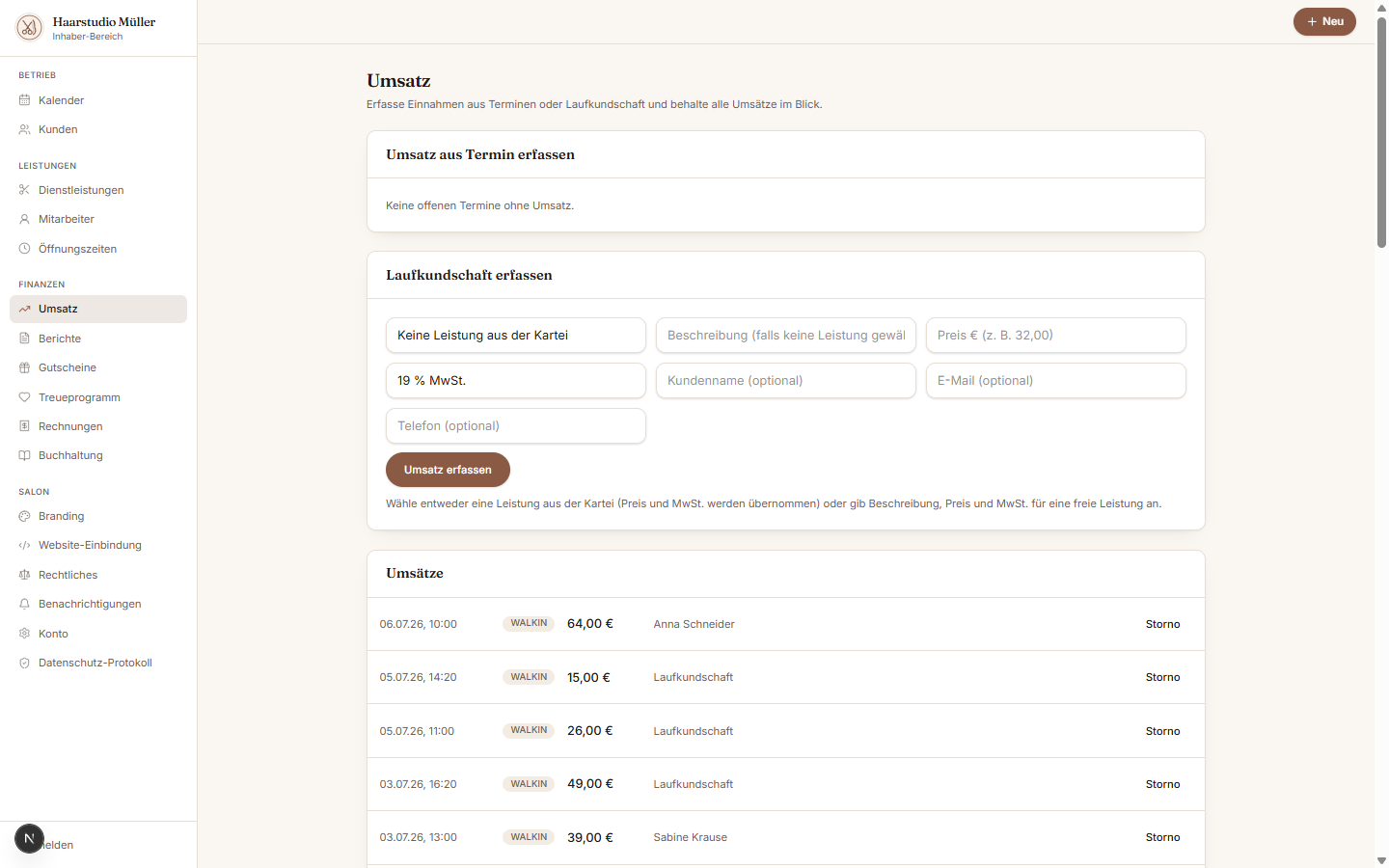The width and height of the screenshot is (1389, 868).
Task: Open the Gutscheine section
Action: click(x=98, y=367)
